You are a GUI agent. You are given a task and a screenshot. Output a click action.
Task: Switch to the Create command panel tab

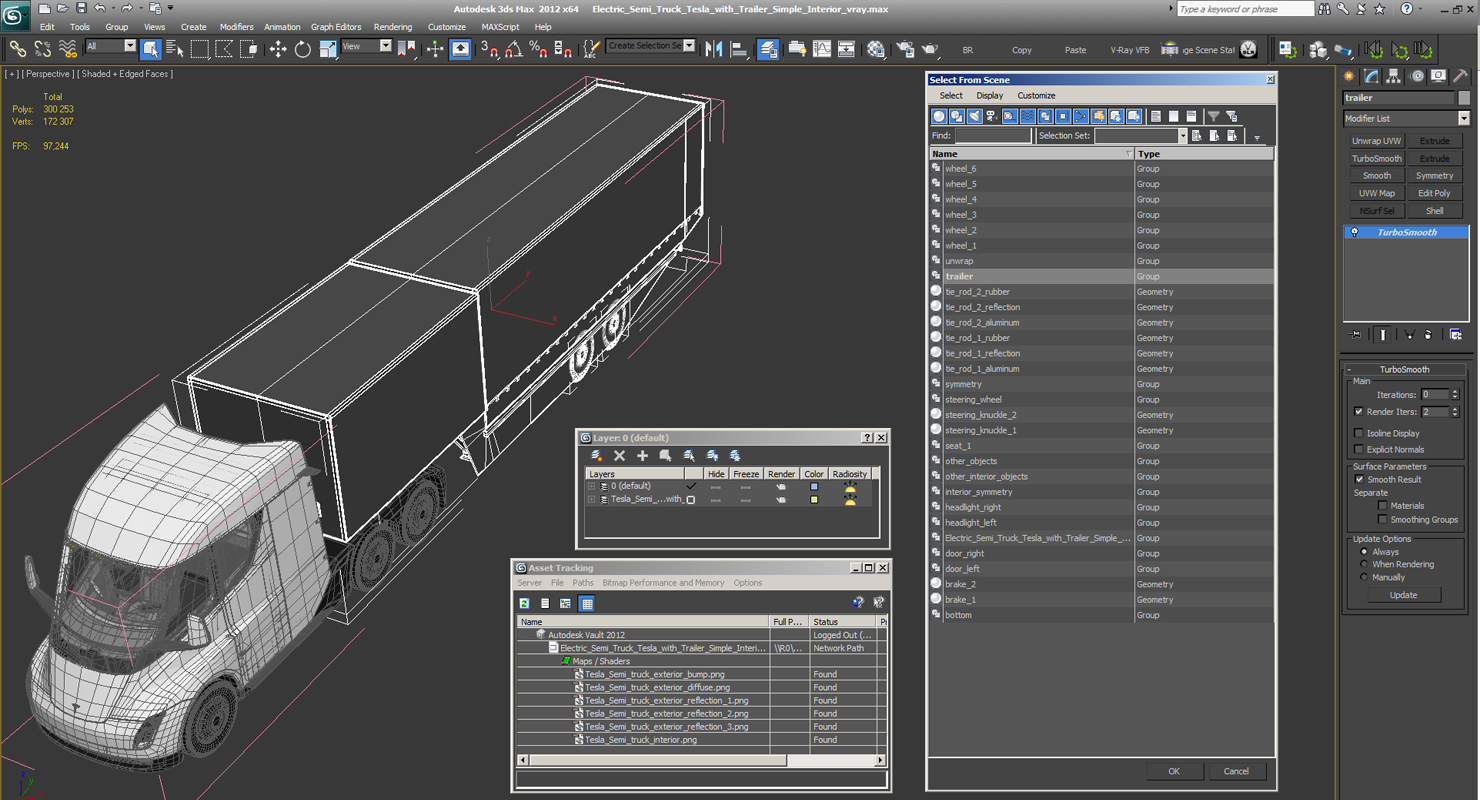pyautogui.click(x=1349, y=76)
